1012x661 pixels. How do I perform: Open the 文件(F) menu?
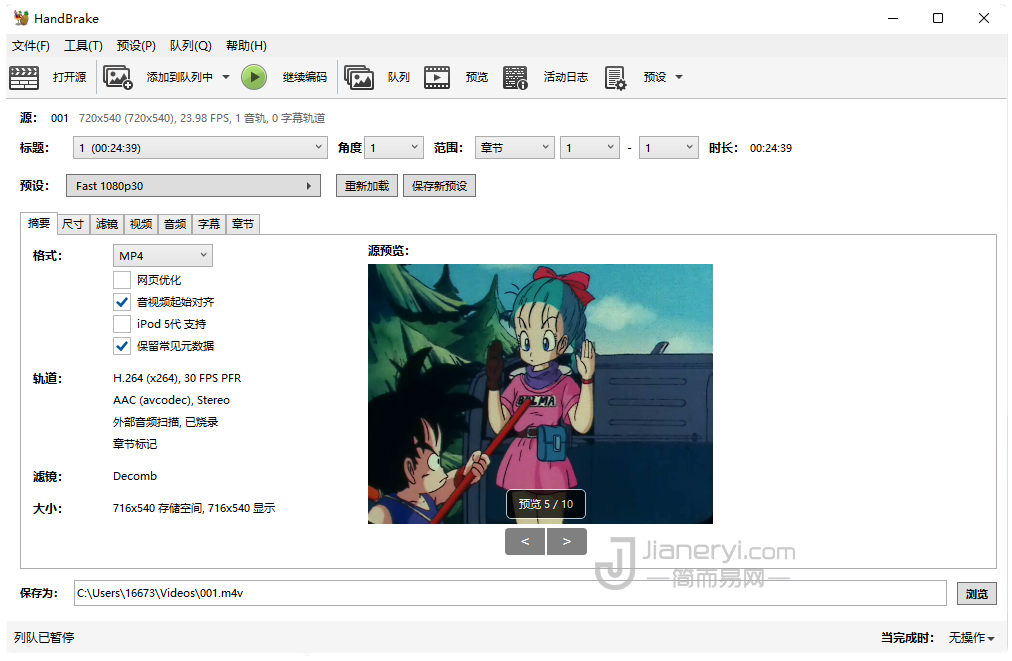click(31, 46)
